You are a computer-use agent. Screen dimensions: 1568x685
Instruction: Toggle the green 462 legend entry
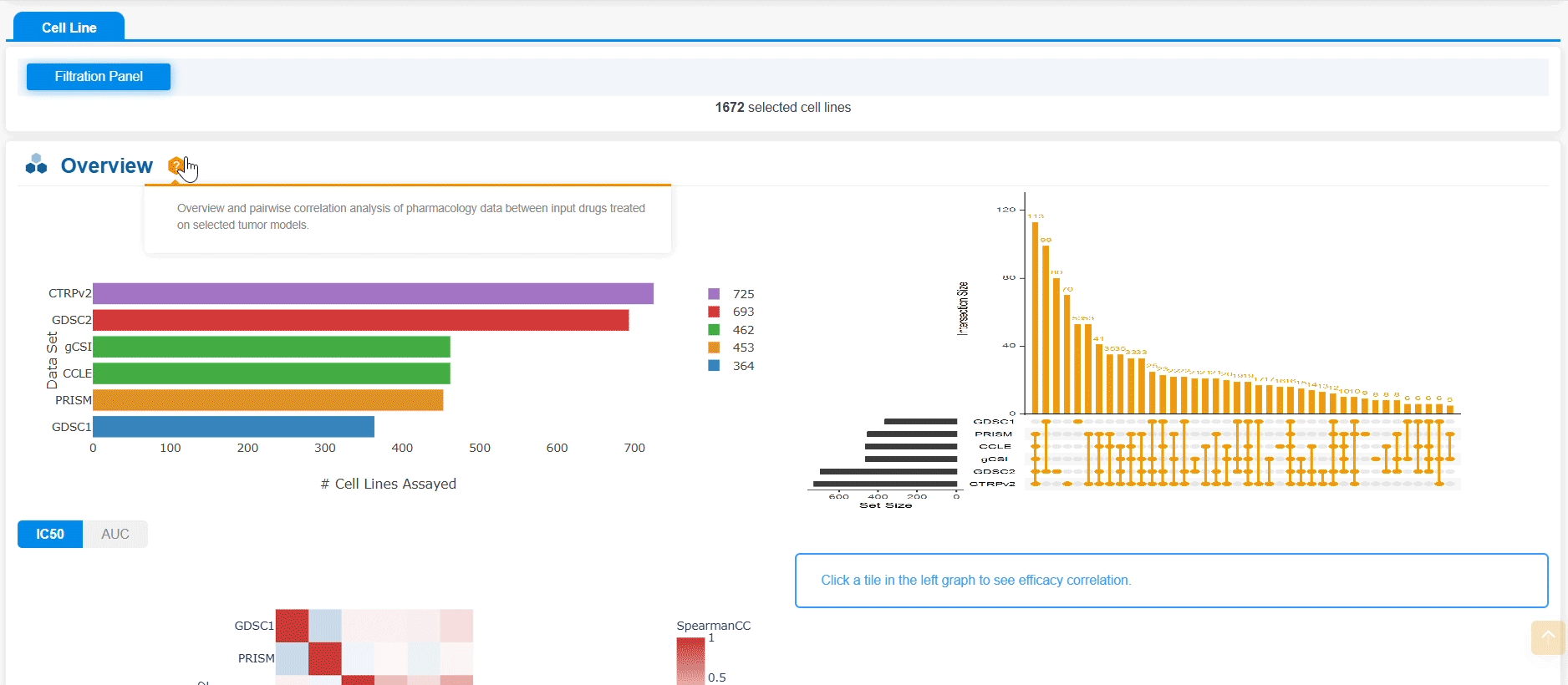(731, 330)
